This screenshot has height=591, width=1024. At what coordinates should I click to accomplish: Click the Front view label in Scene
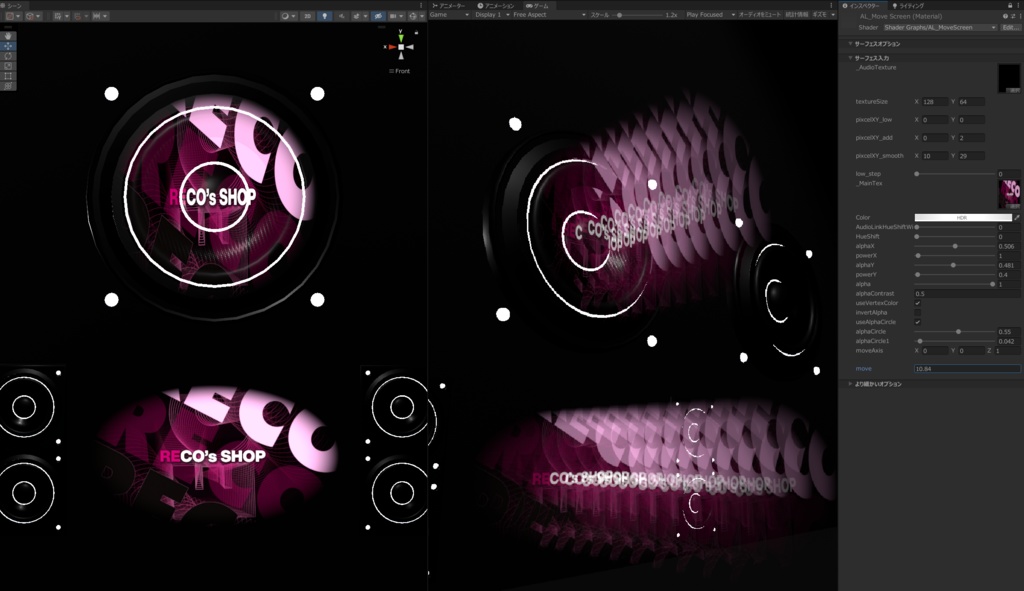coord(400,71)
